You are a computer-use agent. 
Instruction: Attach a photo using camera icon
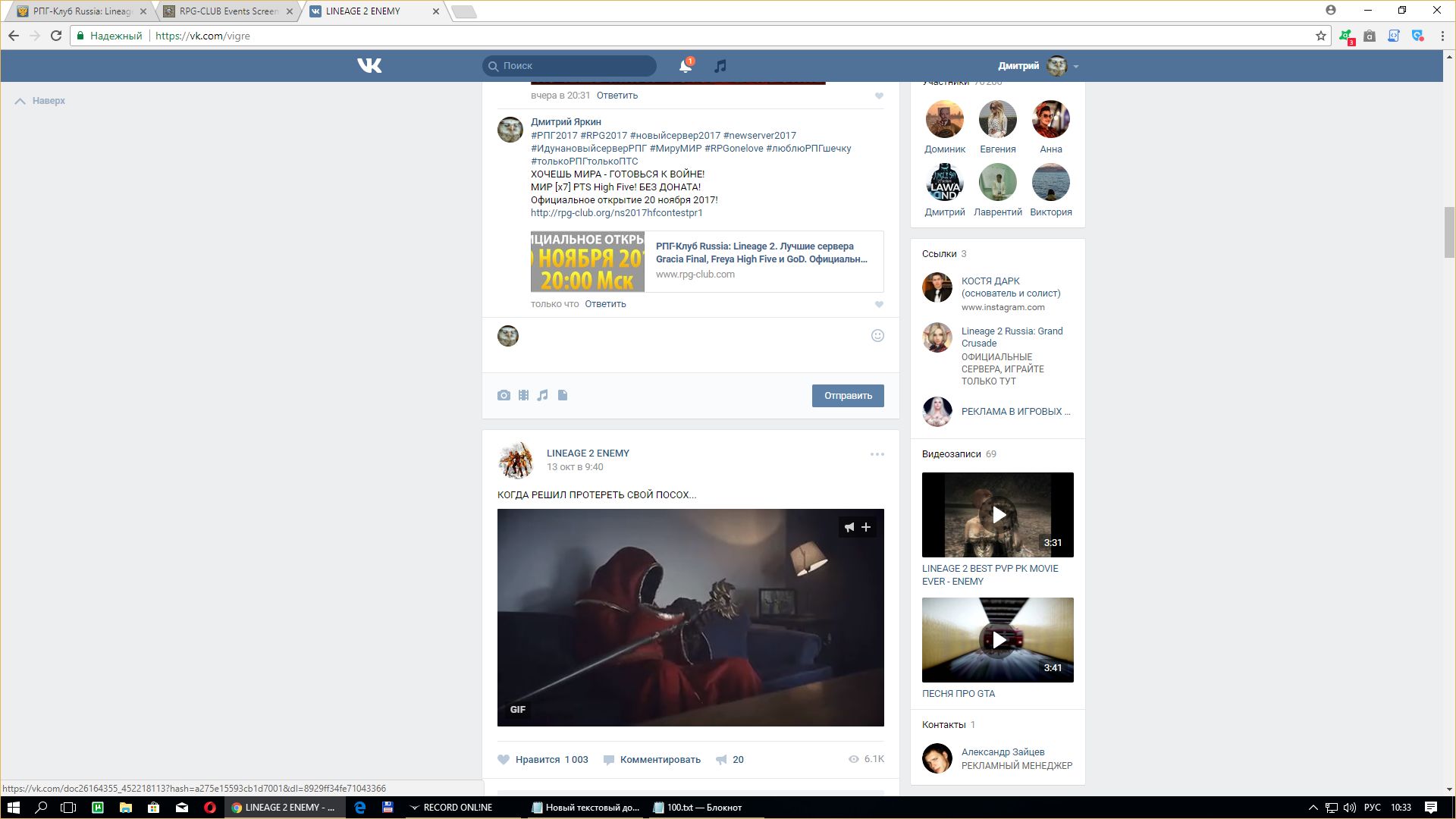[x=504, y=395]
